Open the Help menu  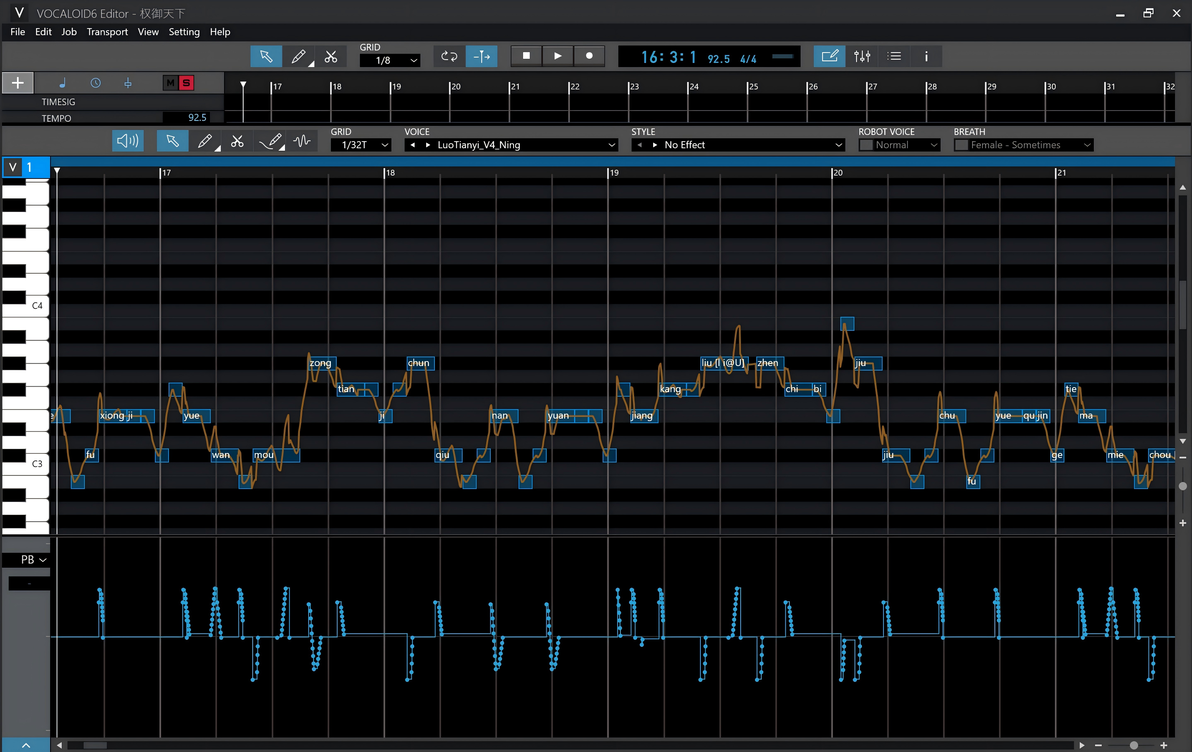click(x=220, y=32)
